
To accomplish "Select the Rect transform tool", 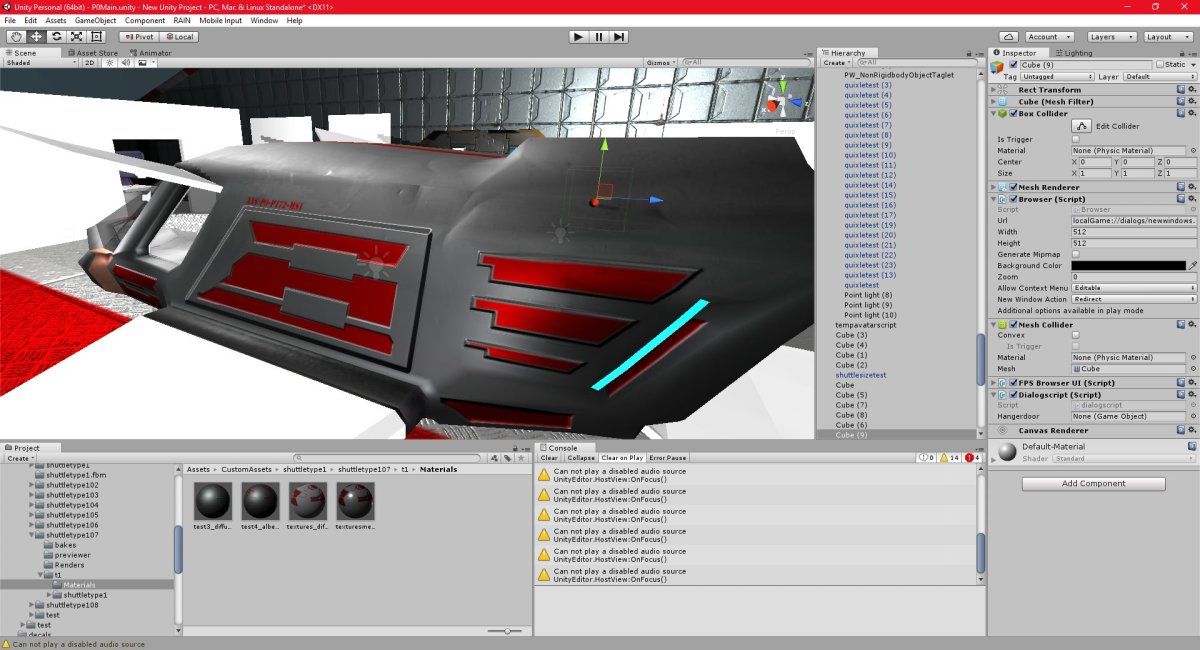I will 96,37.
